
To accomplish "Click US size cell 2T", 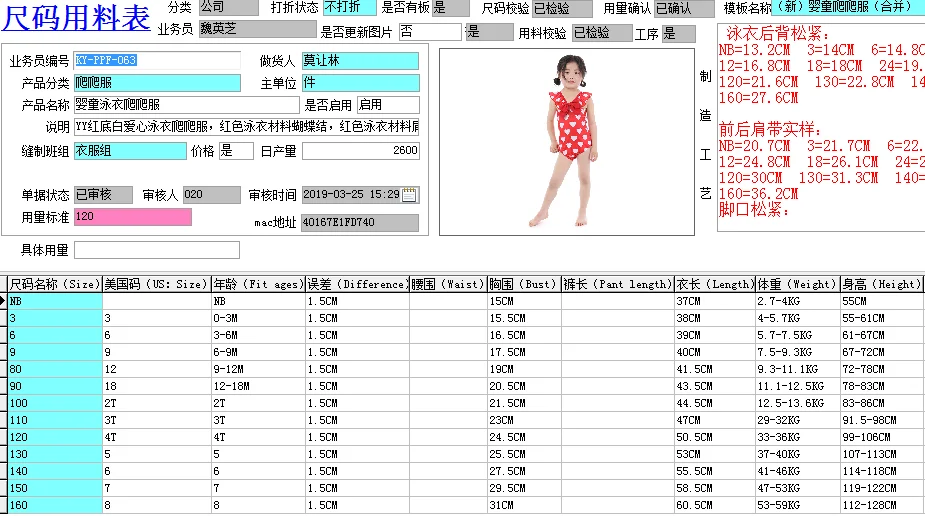I will tap(156, 403).
